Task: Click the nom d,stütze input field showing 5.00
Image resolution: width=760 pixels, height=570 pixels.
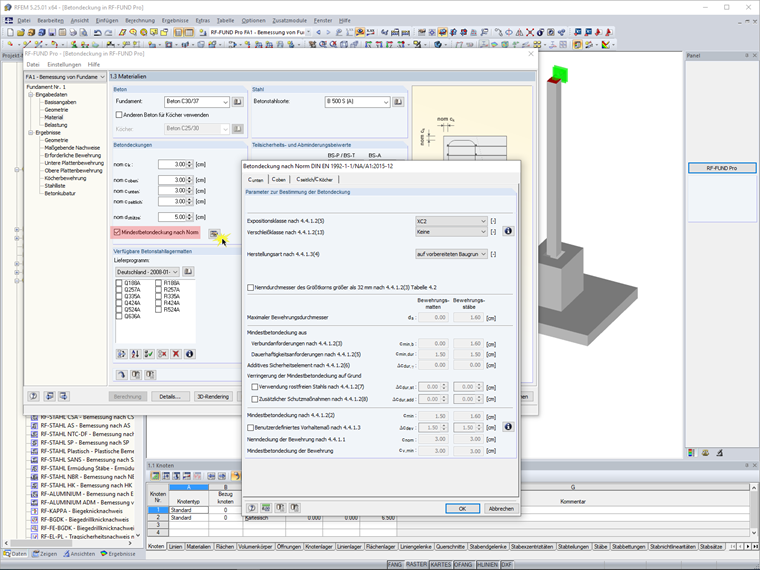Action: coord(172,217)
